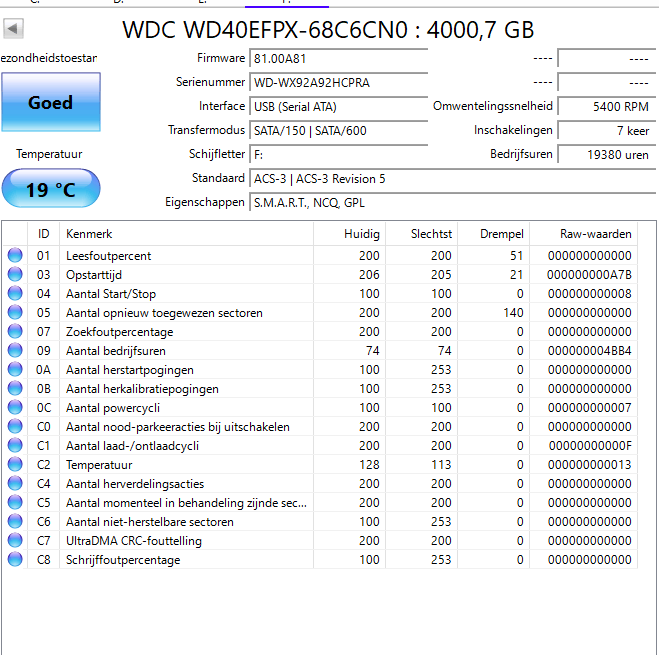Click the Huidig value 128
The width and height of the screenshot is (659, 655).
coord(369,465)
